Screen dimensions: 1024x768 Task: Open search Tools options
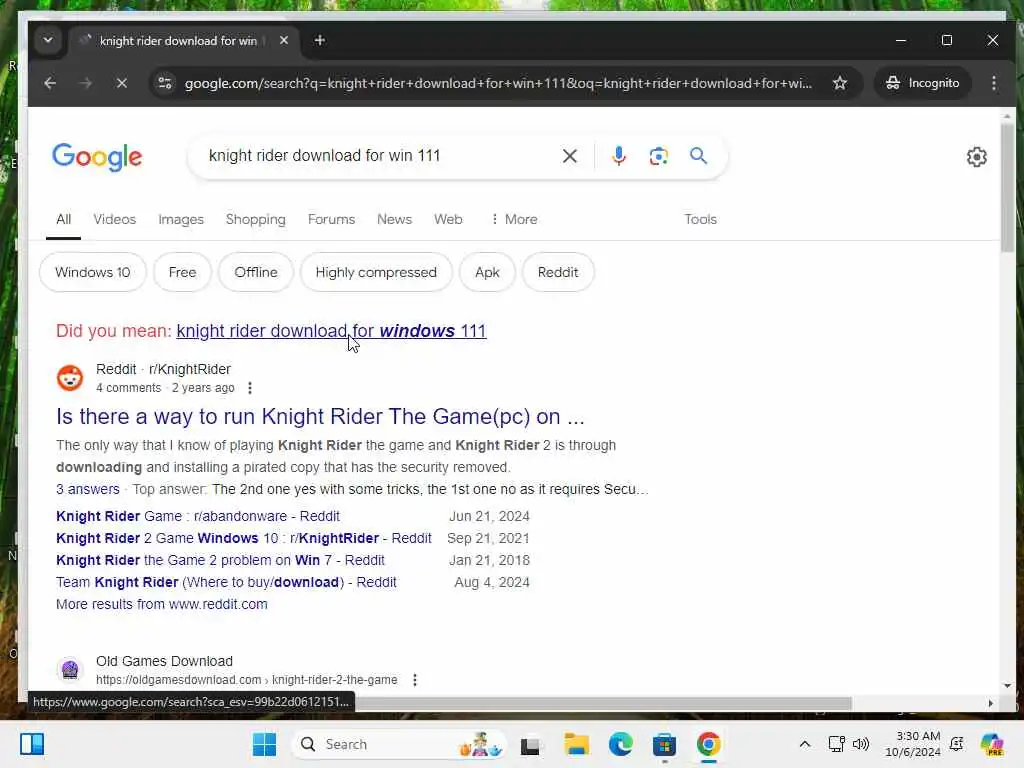pos(700,219)
